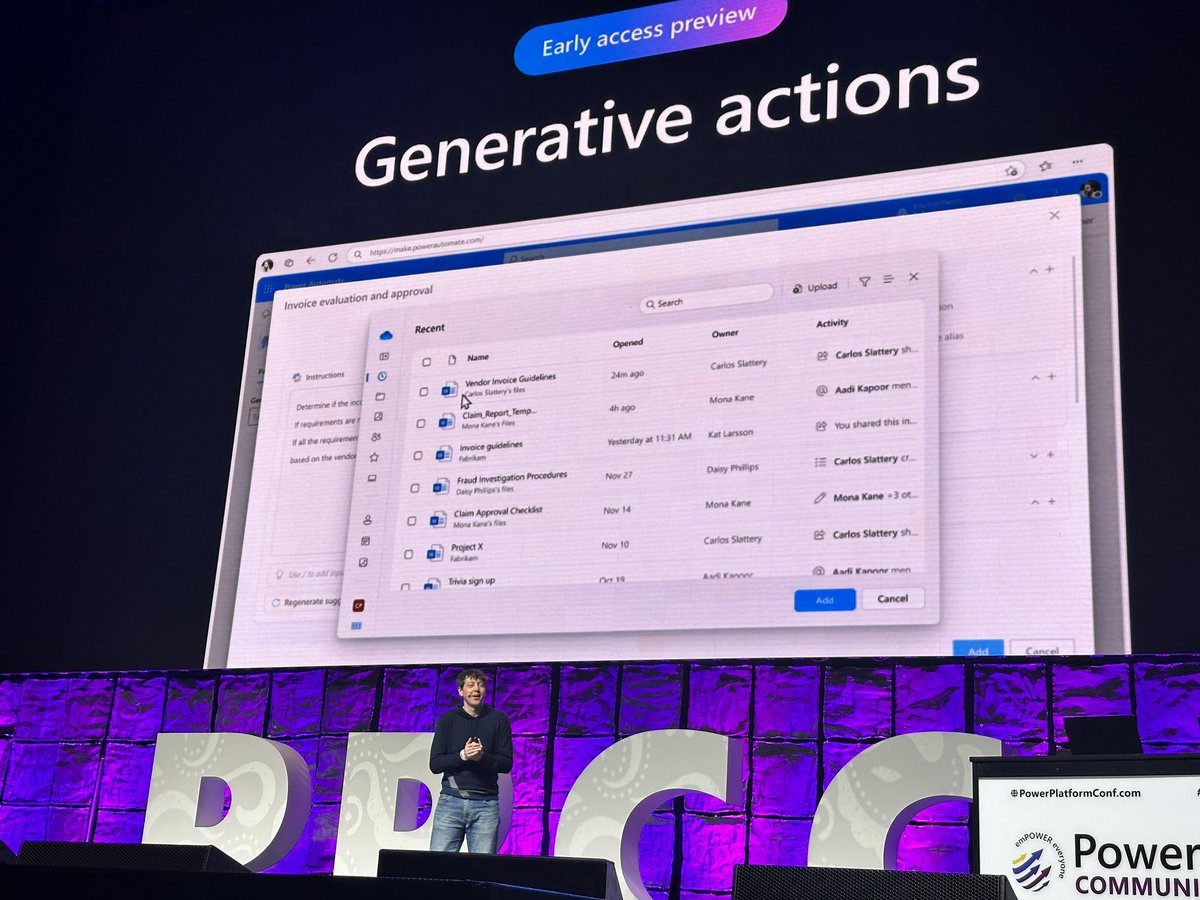
Task: Click Cancel in file picker
Action: [x=892, y=598]
